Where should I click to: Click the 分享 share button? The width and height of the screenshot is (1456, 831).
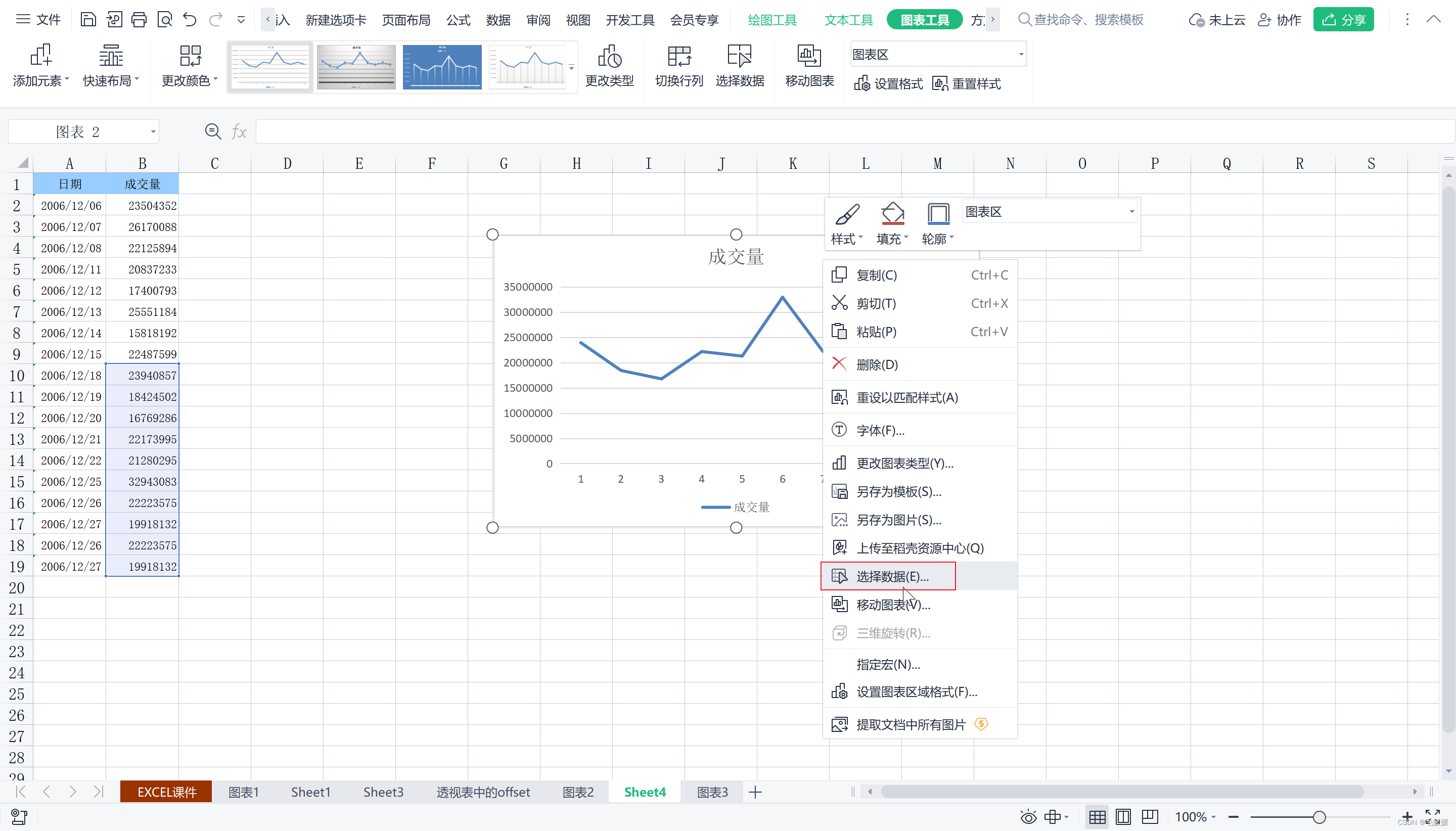click(1343, 20)
